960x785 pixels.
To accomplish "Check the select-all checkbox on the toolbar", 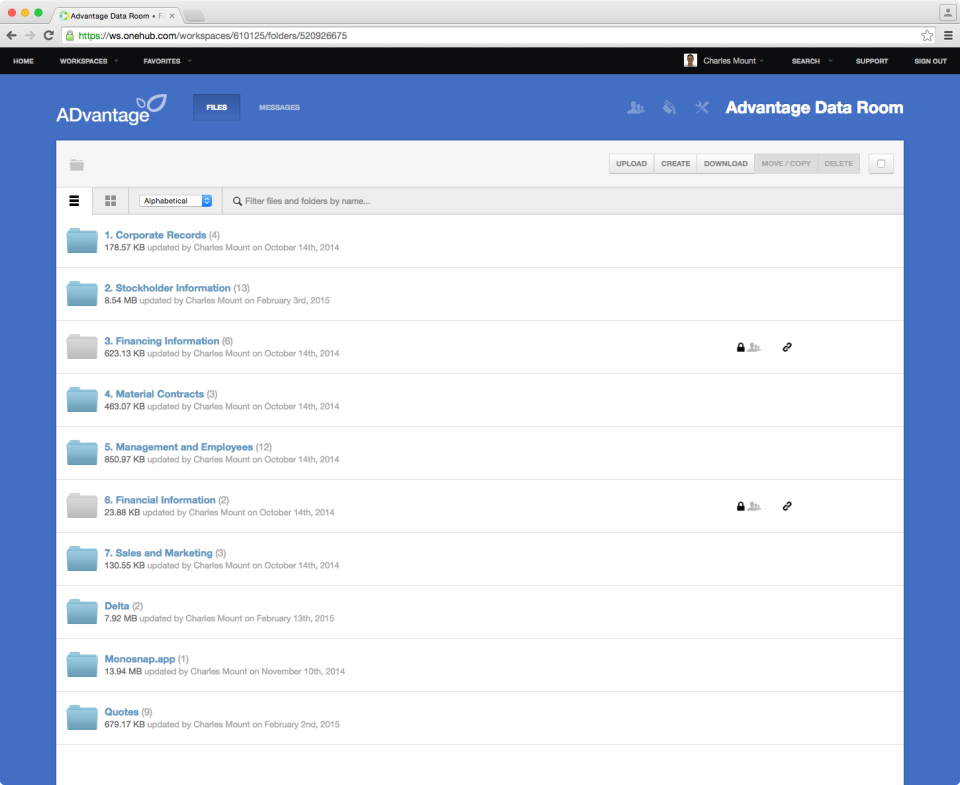I will 880,163.
